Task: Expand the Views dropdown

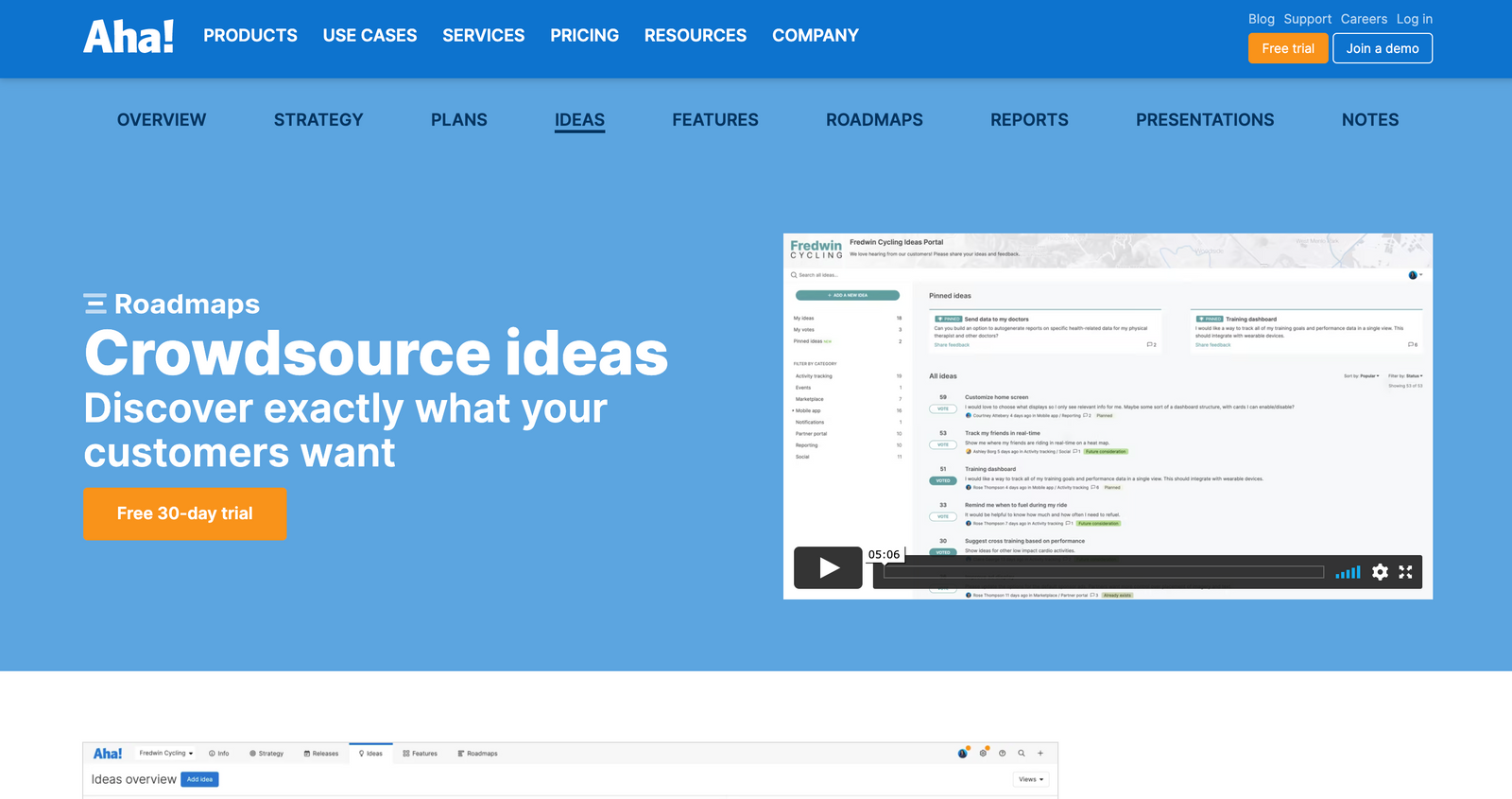Action: click(x=1031, y=779)
